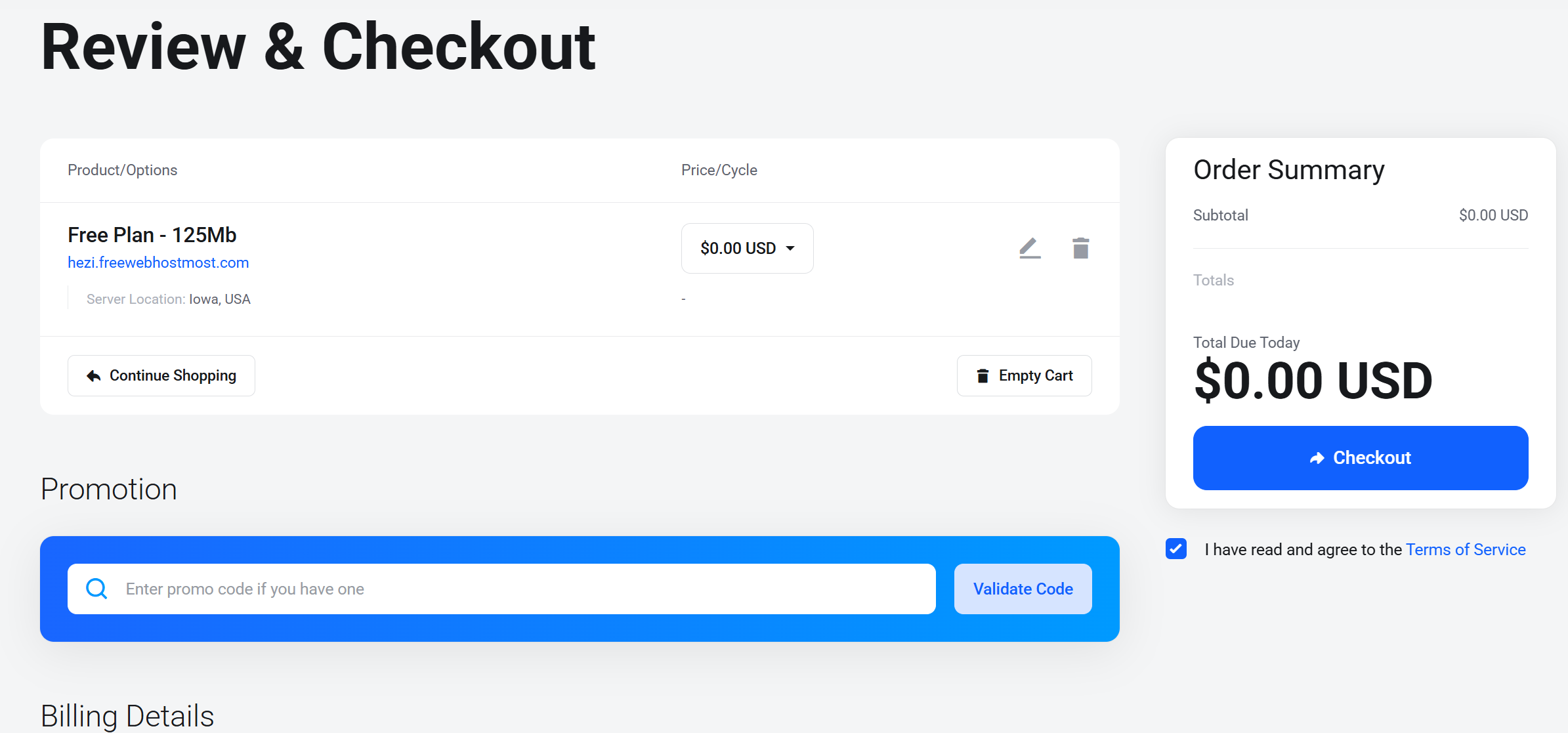Viewport: 1568px width, 733px height.
Task: Uncheck the Terms of Service agreement checkbox
Action: click(x=1176, y=549)
